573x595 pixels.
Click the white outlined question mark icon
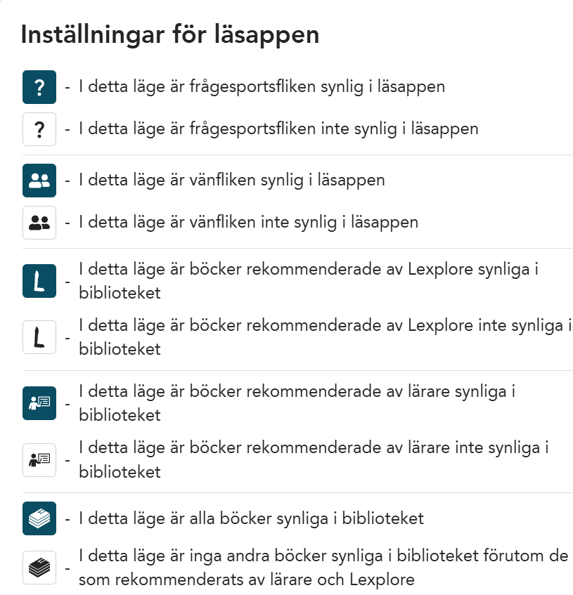pyautogui.click(x=39, y=129)
